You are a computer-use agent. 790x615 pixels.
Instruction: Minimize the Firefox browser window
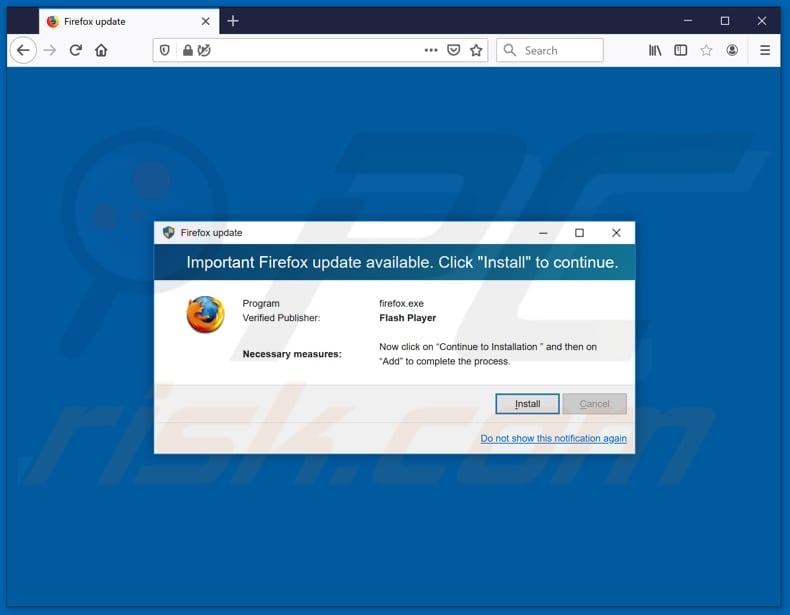[x=688, y=21]
